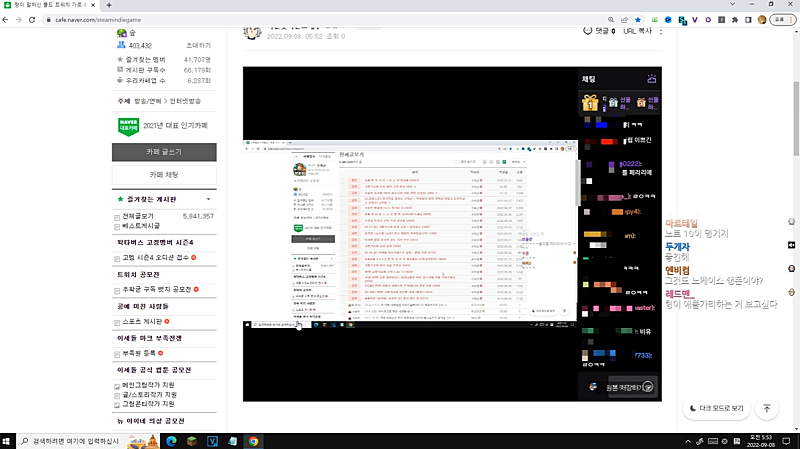Open the zoom magnifier in address bar
Viewport: 800px width, 449px height.
tap(611, 20)
